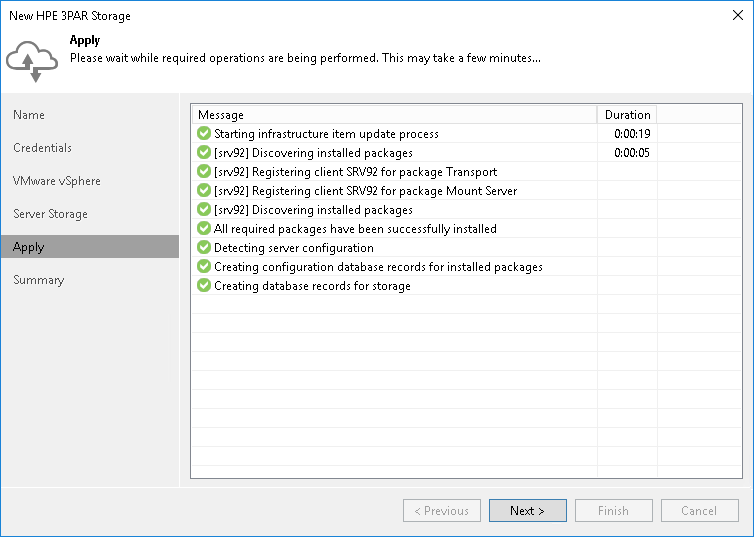Click status icon for Detecting server configuration
The image size is (754, 537).
(x=204, y=248)
